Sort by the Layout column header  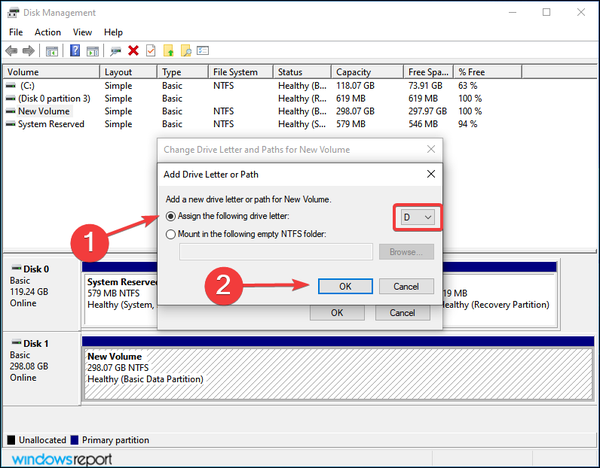[x=129, y=72]
